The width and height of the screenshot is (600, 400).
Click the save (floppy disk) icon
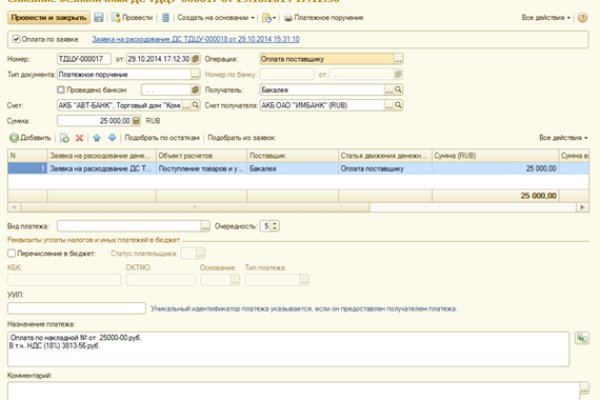click(99, 18)
